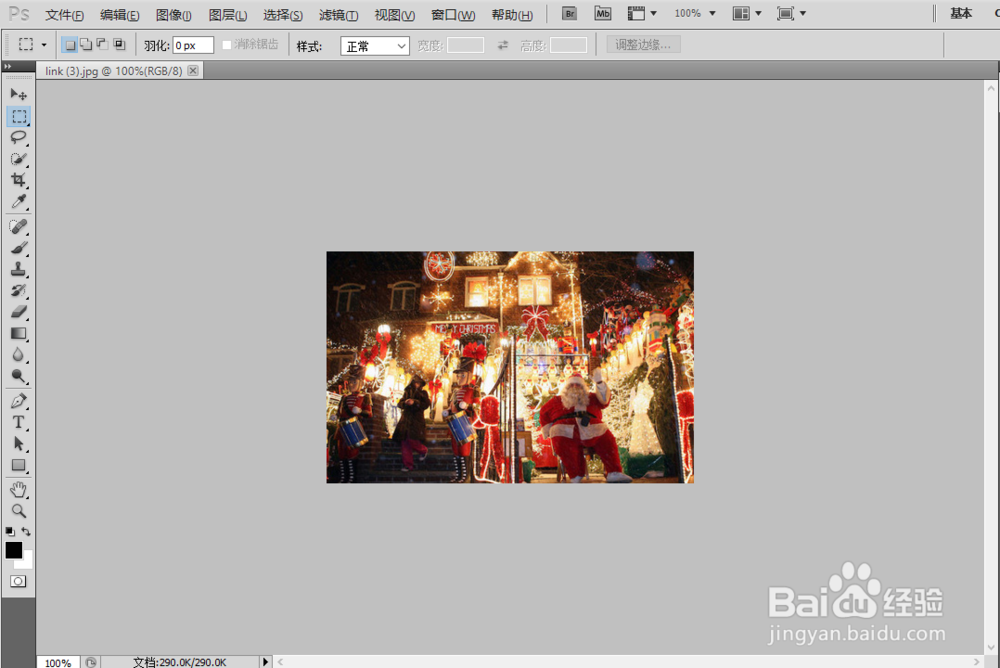Switch to the 基本 workspace
This screenshot has height=668, width=1000.
[x=961, y=13]
